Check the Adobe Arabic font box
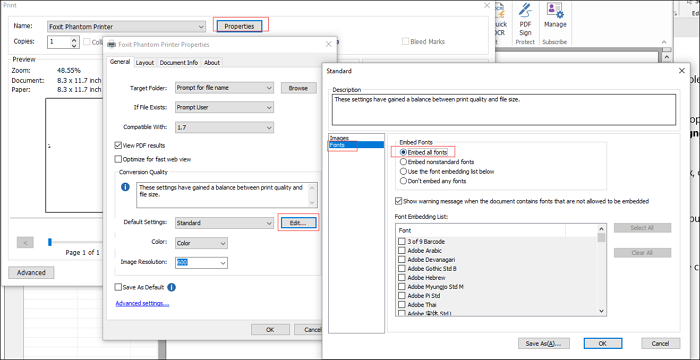 click(402, 251)
